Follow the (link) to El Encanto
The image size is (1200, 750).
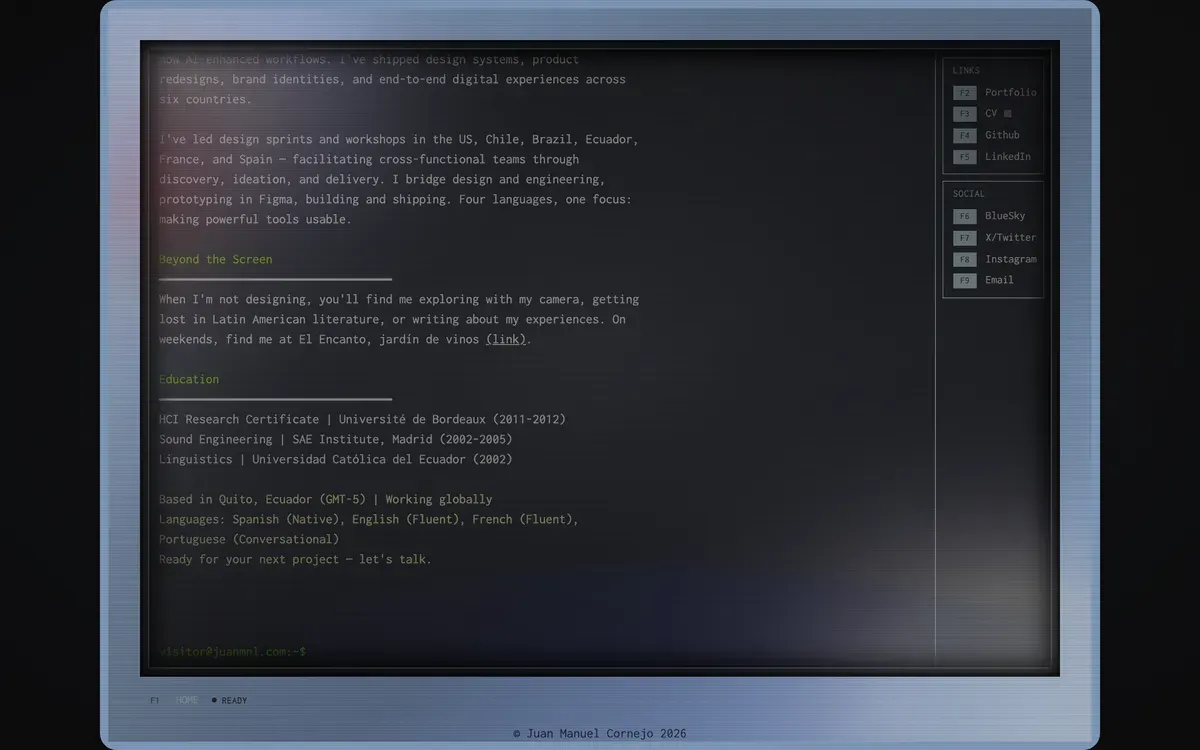click(506, 340)
